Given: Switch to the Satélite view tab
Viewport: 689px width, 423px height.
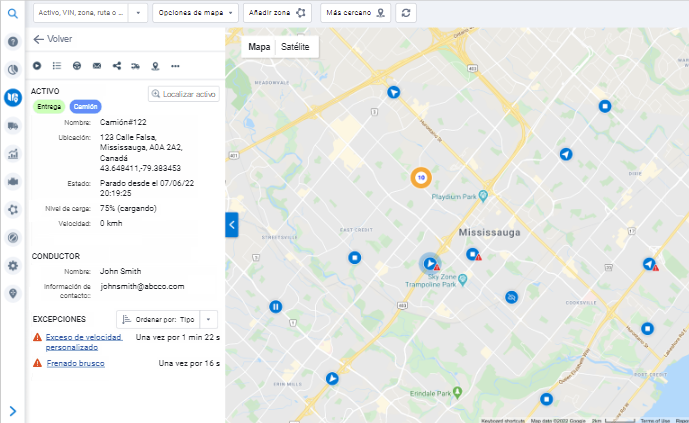Looking at the screenshot, I should coord(295,47).
